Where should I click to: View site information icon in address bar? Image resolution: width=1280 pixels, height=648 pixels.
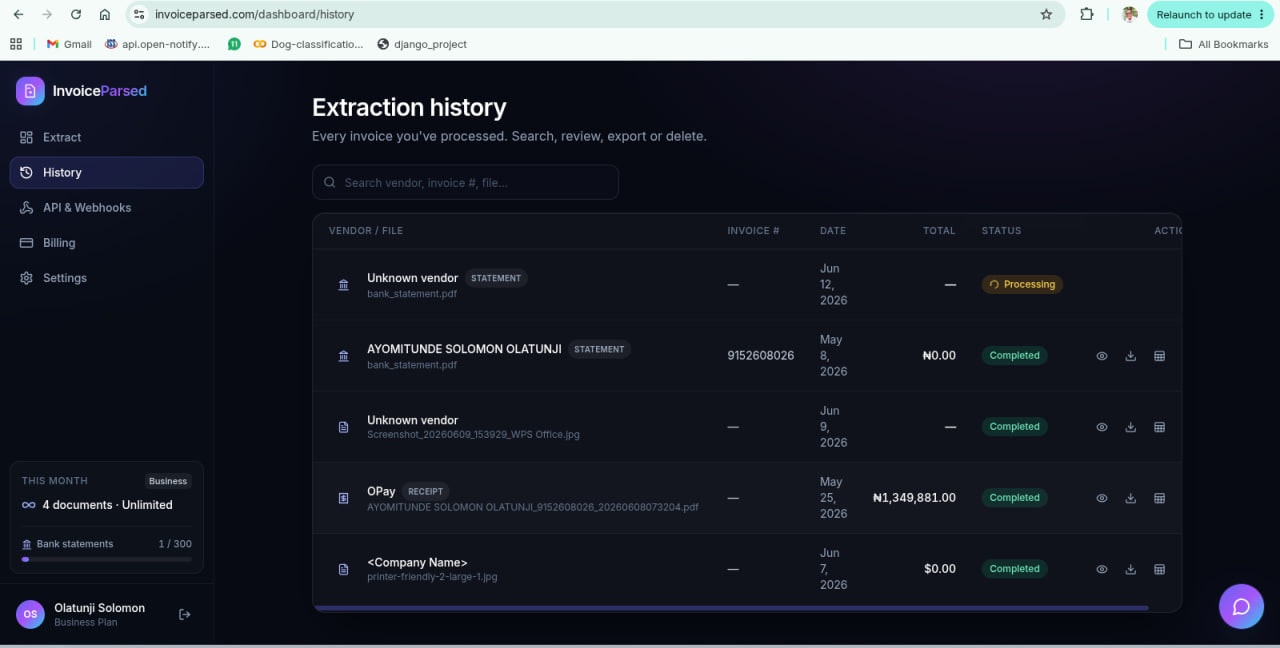(139, 14)
